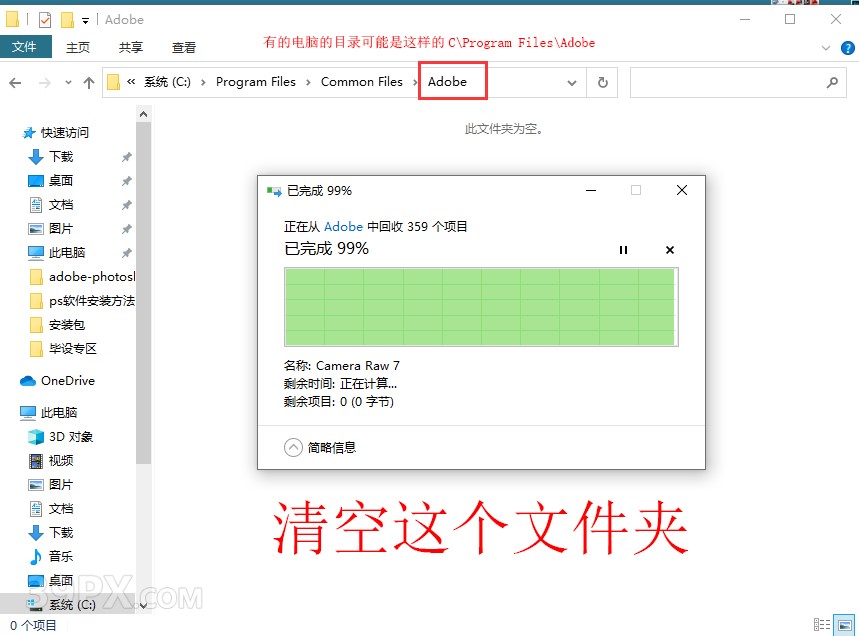The height and width of the screenshot is (636, 859).
Task: Click the refresh icon beside the address bar
Action: [602, 81]
